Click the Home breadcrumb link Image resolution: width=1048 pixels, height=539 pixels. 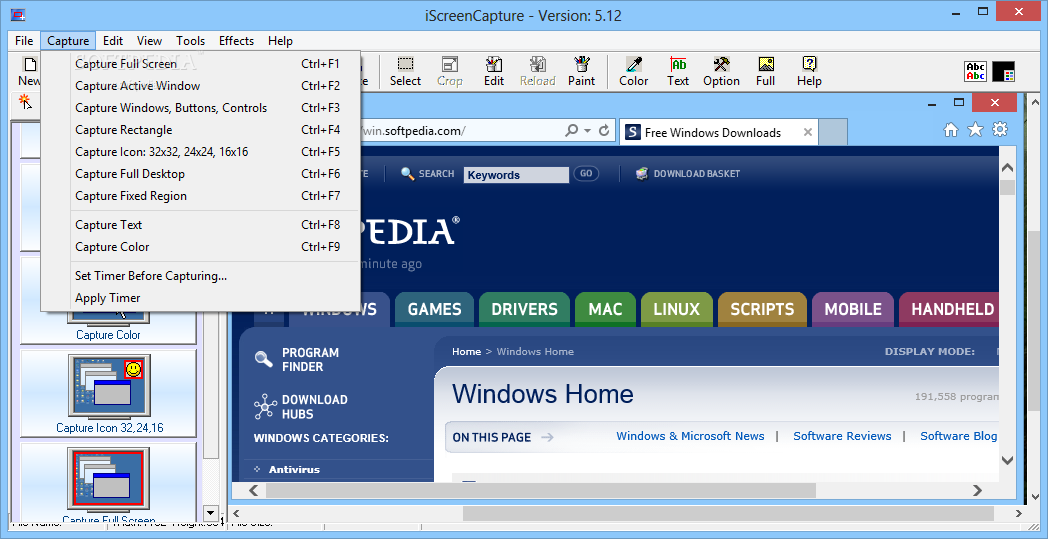pos(467,351)
